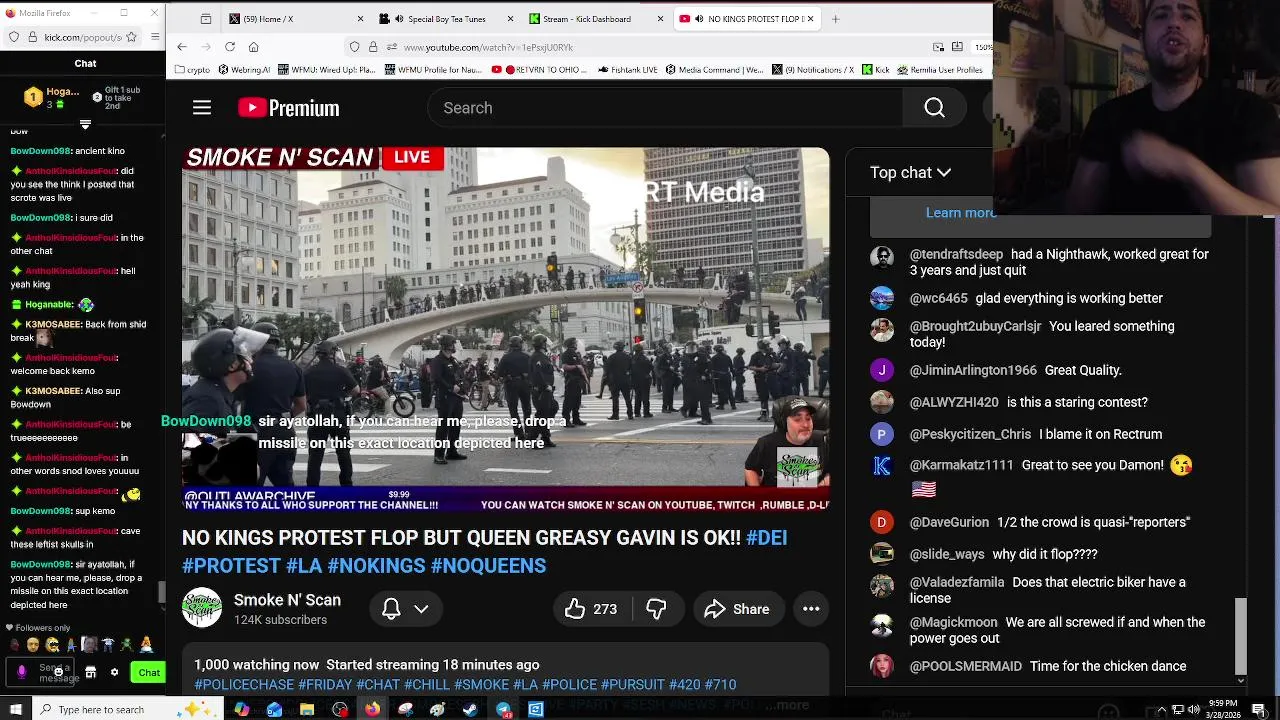Click inside the YouTube search field

[x=665, y=108]
